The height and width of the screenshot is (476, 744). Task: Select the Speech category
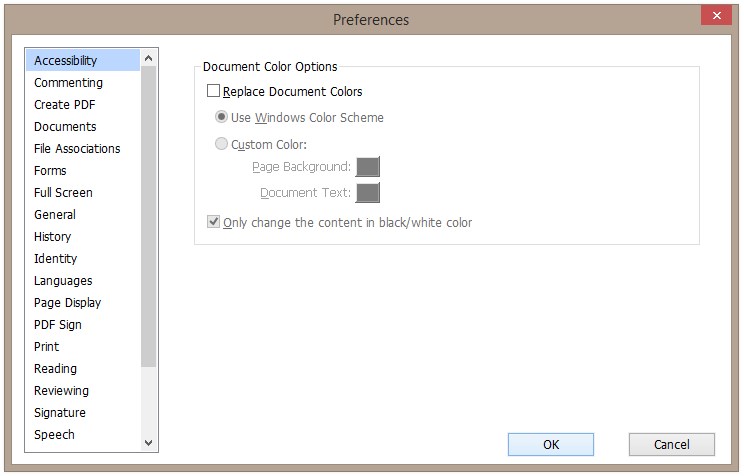(x=83, y=434)
